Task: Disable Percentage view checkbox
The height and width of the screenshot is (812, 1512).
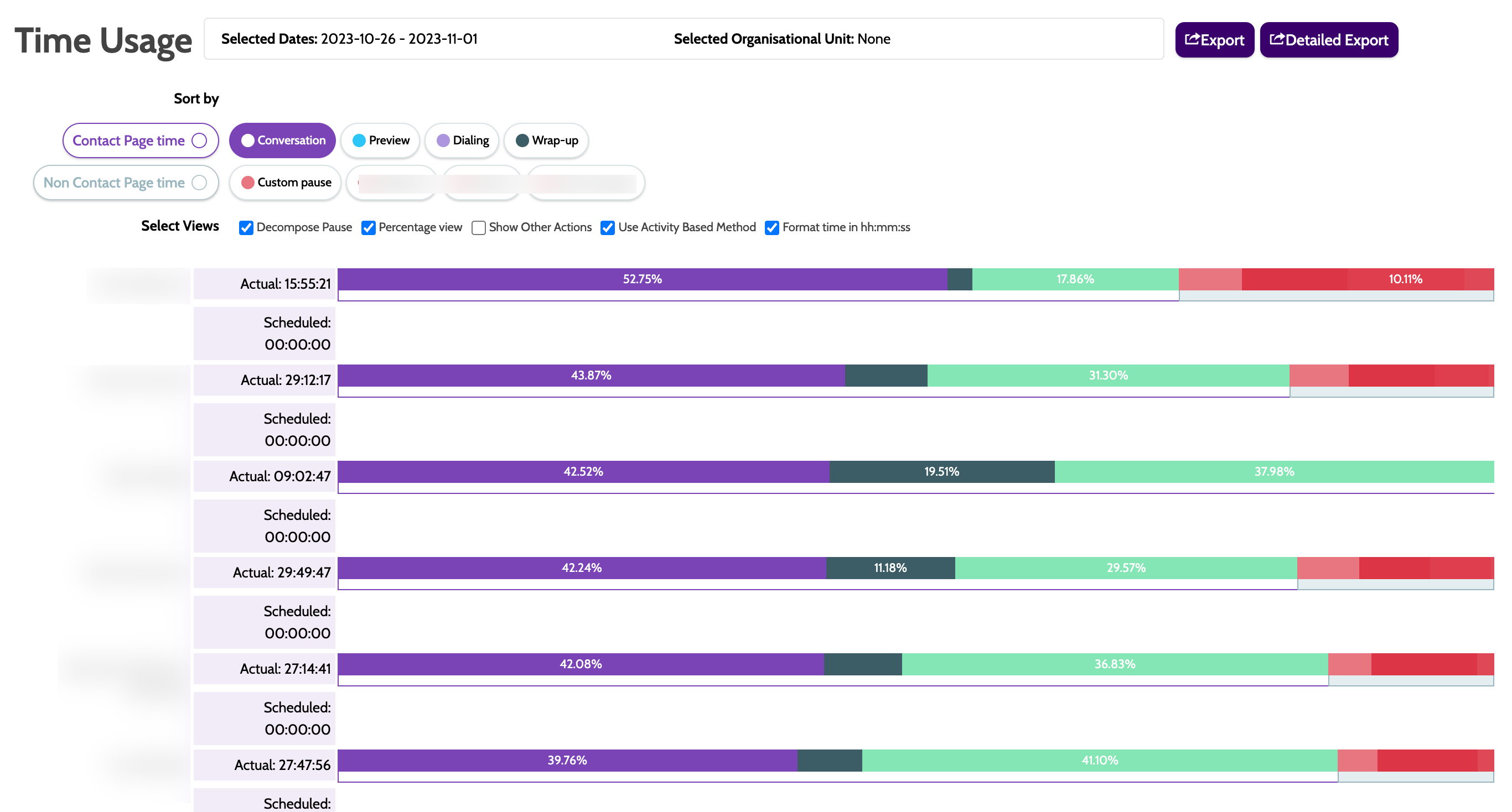Action: 369,228
